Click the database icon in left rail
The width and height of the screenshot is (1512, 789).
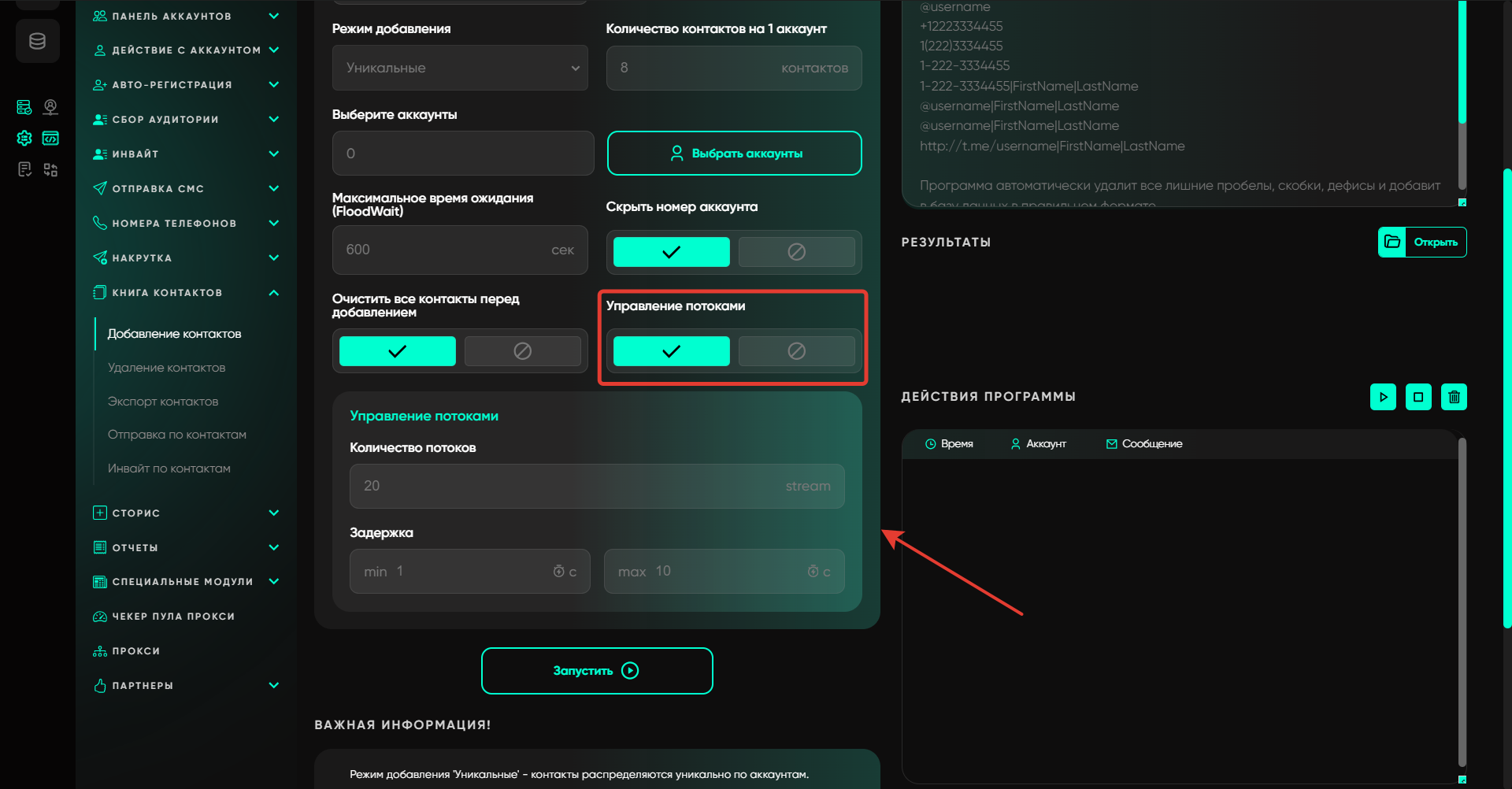(37, 41)
